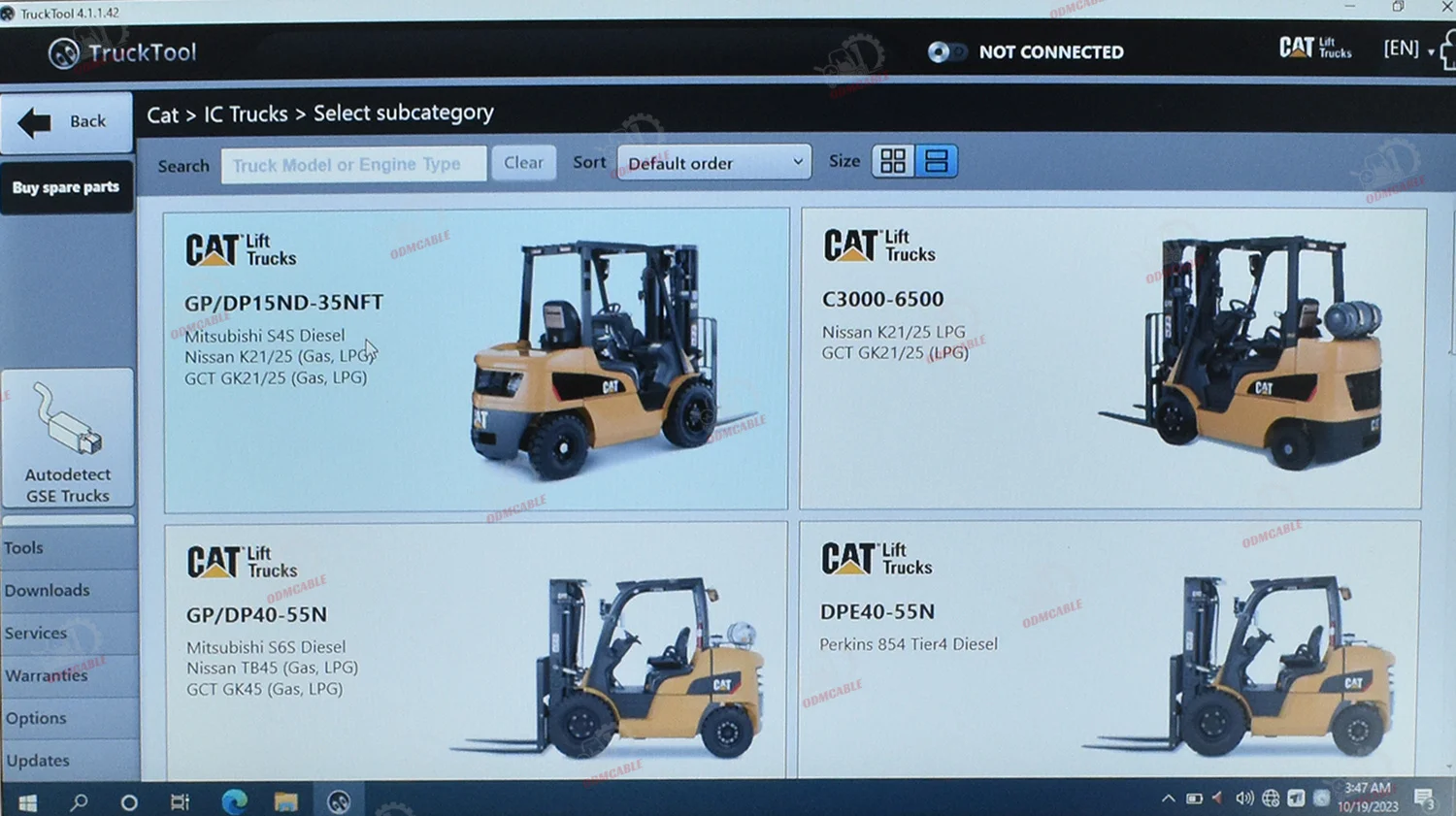1456x816 pixels.
Task: Click the Buy spare parts link
Action: coord(67,186)
